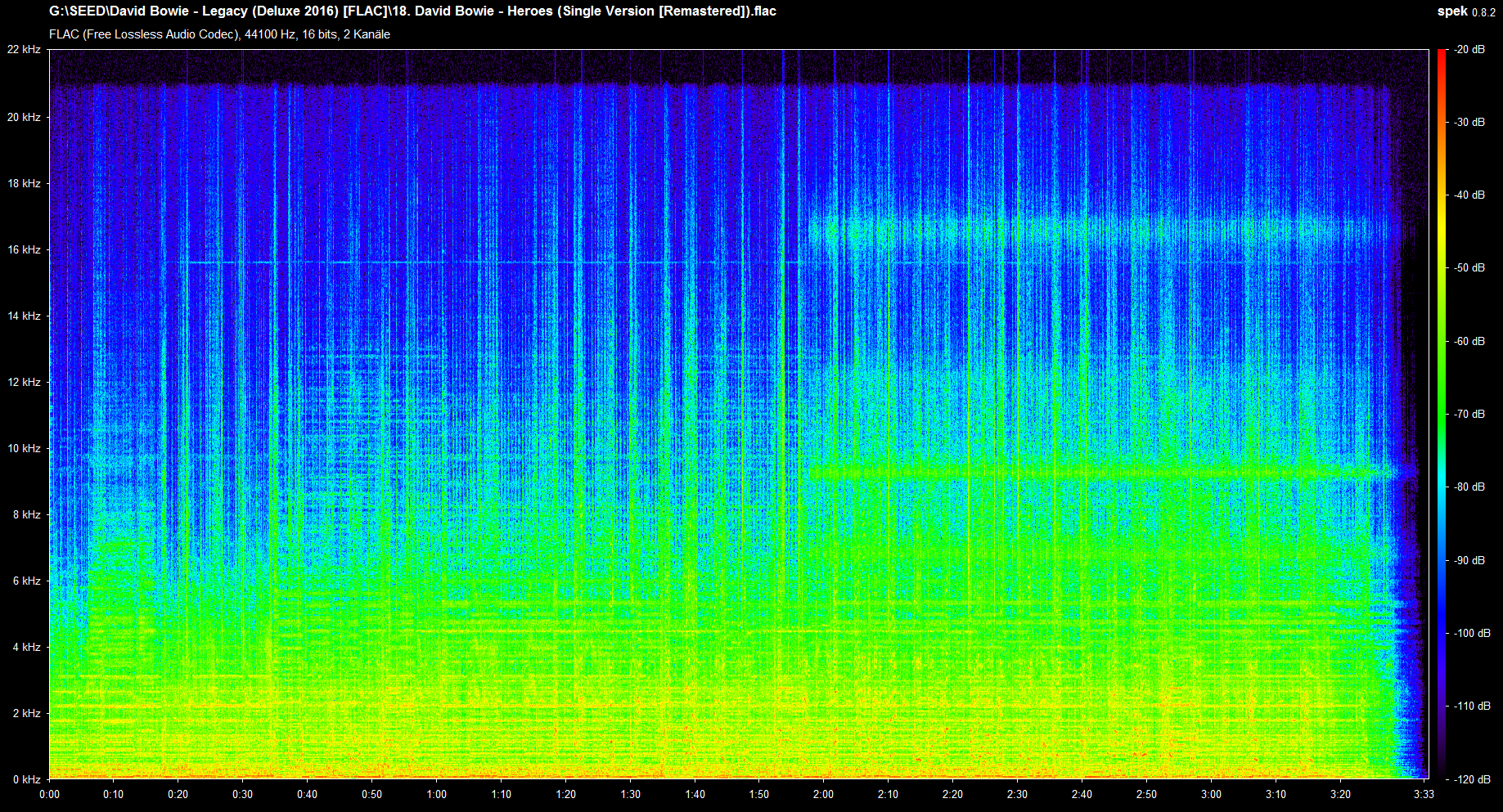Click the 3:33 end time marker
Screen dimensions: 1503x812
pos(1424,794)
